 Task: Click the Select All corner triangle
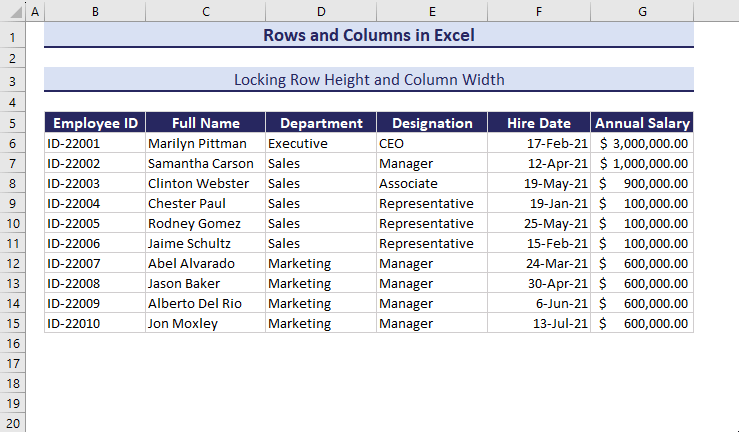point(12,12)
